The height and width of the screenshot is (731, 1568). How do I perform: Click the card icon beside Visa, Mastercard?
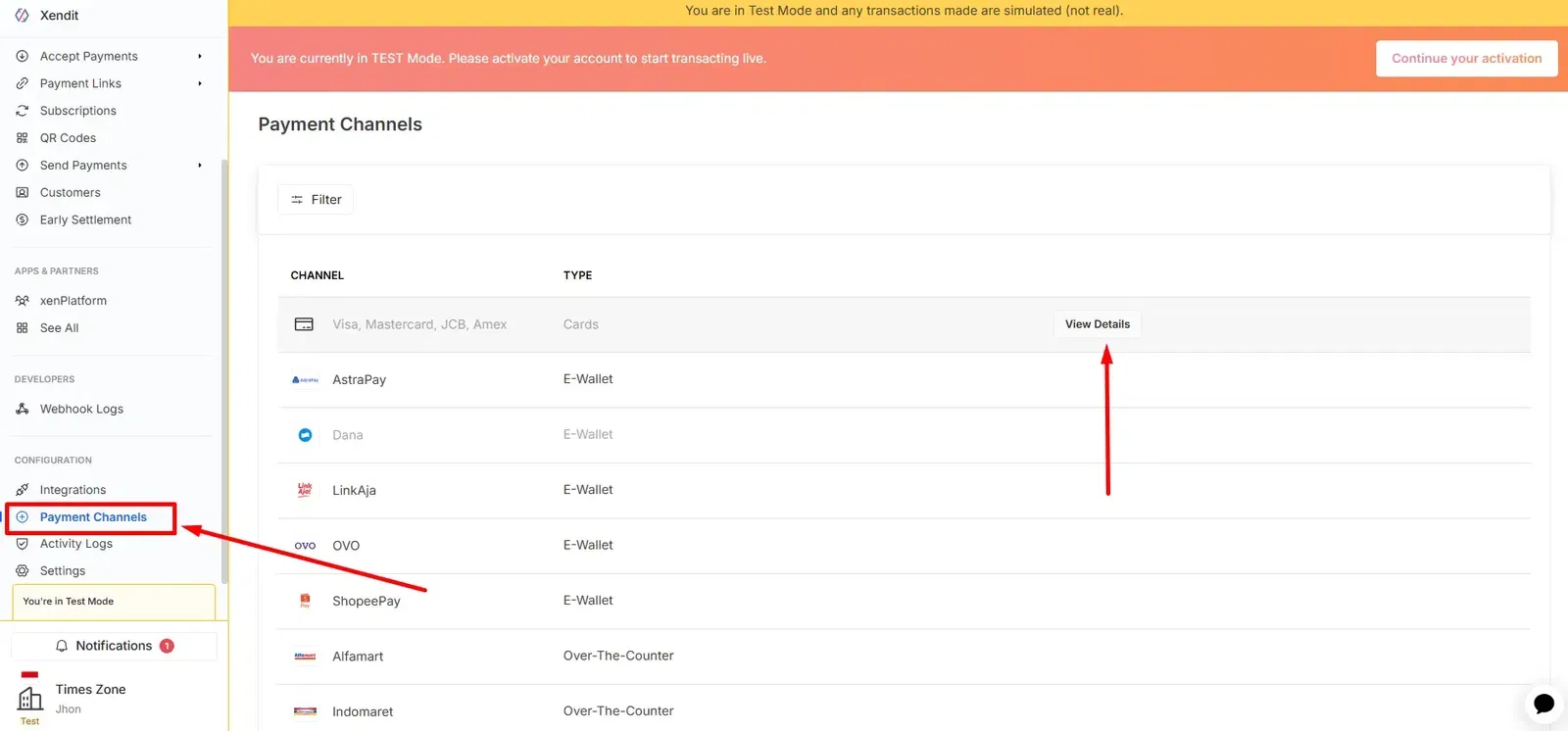(304, 324)
